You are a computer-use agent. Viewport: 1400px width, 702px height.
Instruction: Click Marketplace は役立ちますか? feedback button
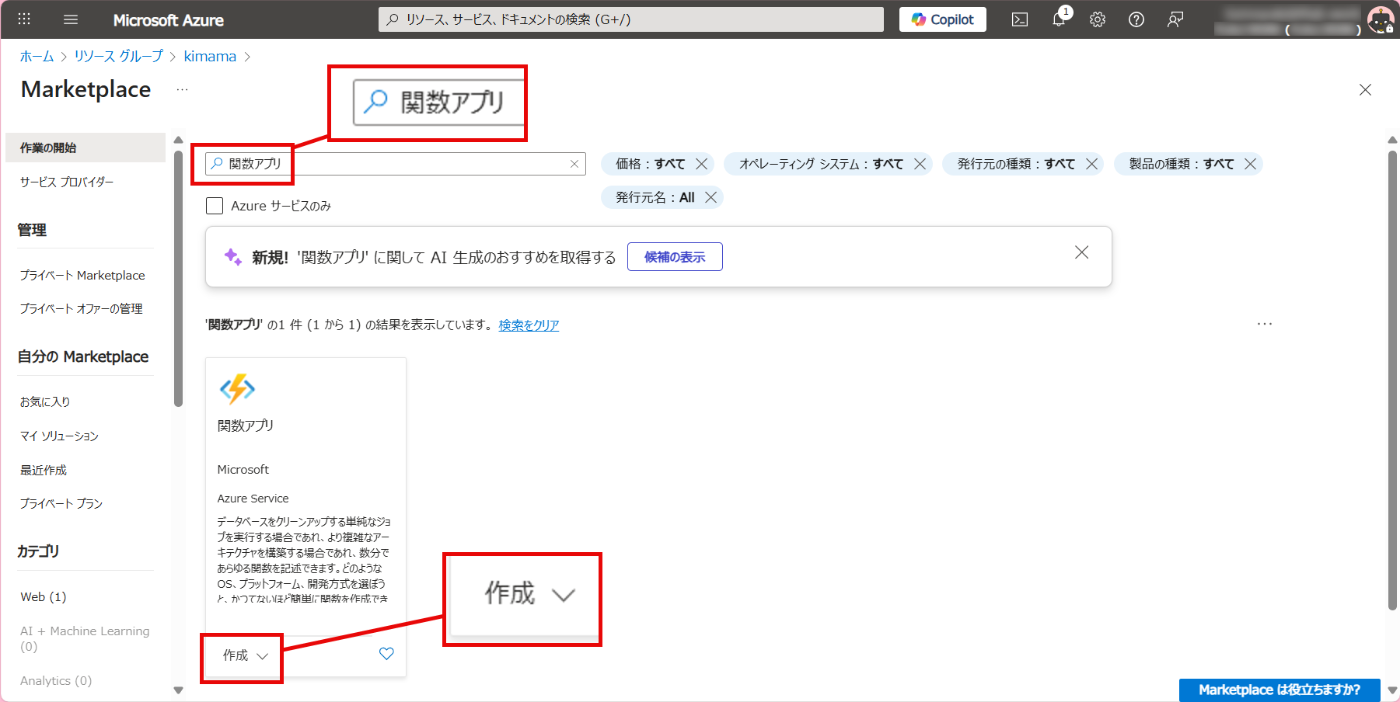point(1280,690)
